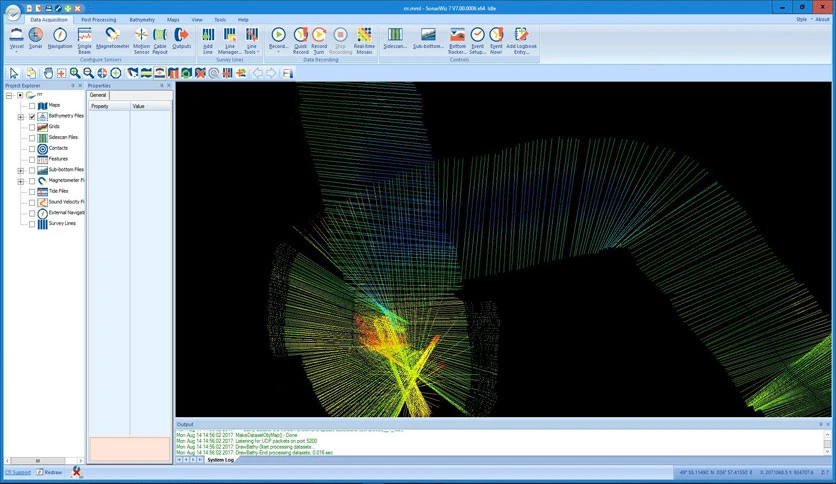Enable Sub-bottom Files checkbox
Viewport: 836px width, 484px height.
pos(32,170)
